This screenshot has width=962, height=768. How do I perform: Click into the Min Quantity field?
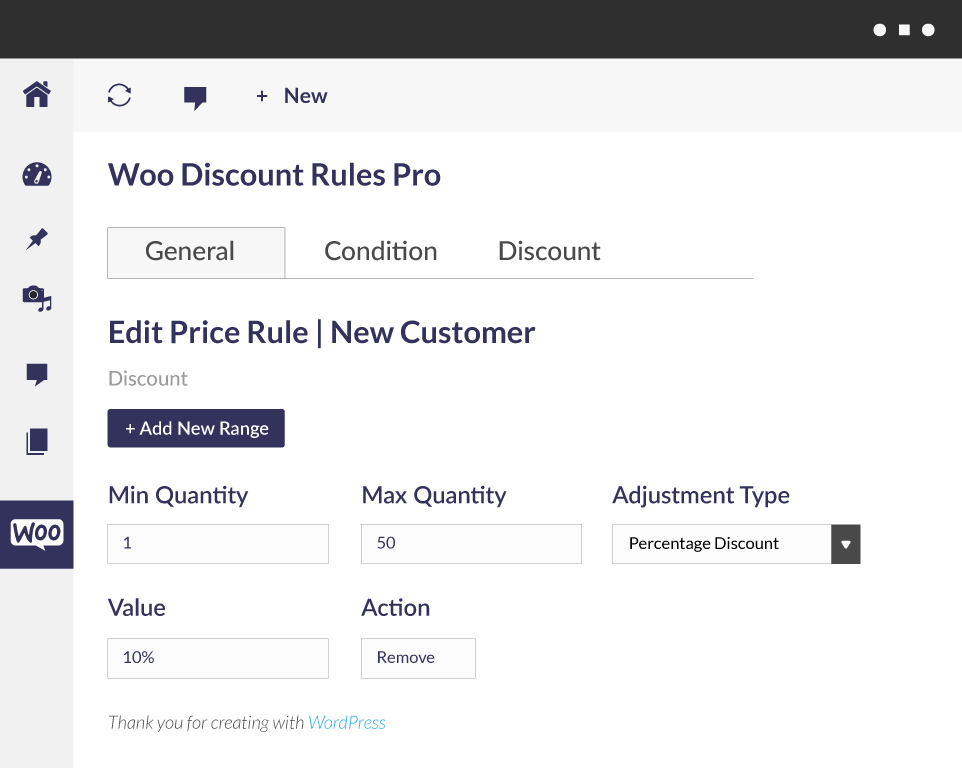218,543
